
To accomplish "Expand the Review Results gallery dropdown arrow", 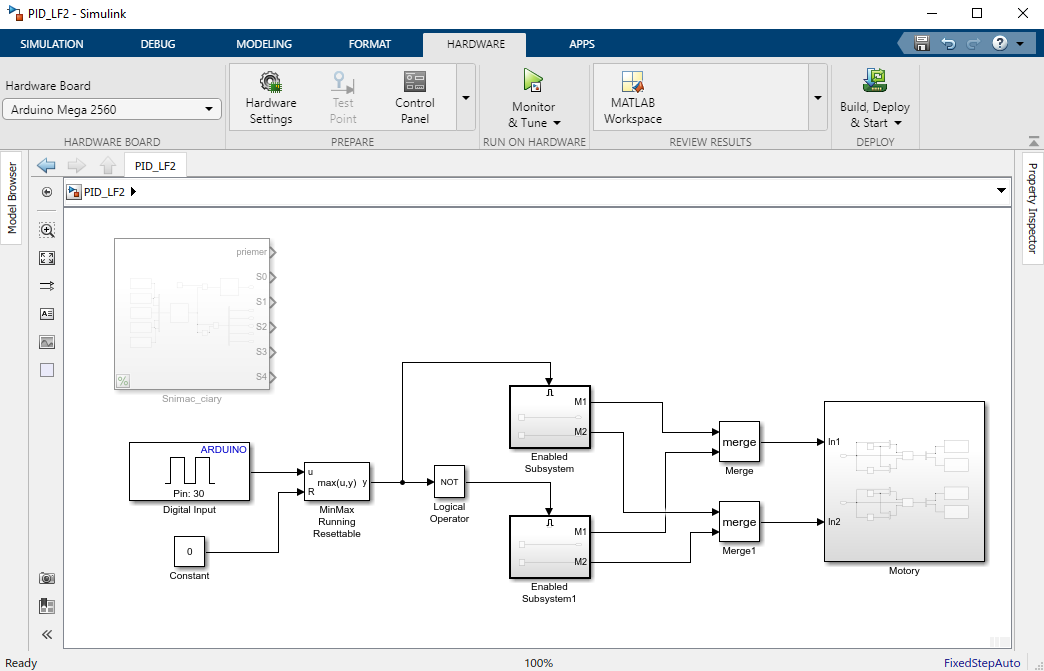I will pos(818,98).
